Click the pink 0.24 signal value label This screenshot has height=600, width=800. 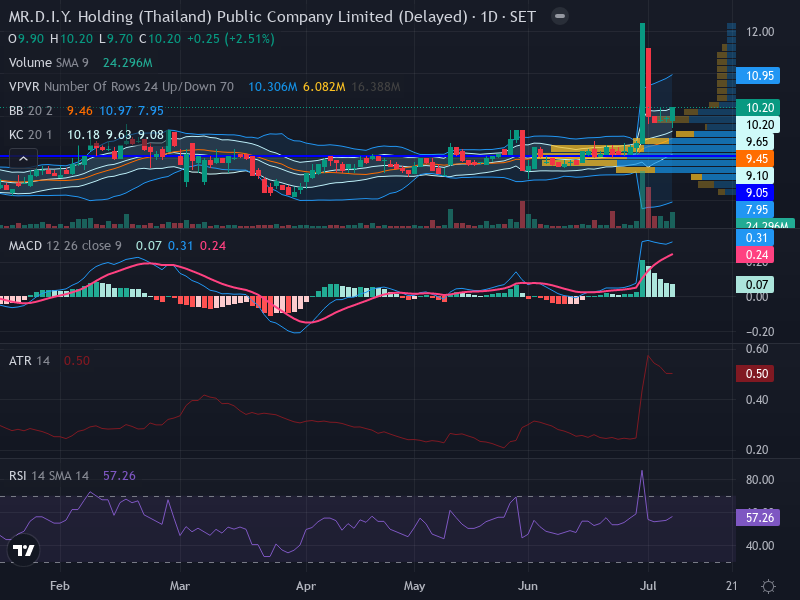click(x=755, y=255)
